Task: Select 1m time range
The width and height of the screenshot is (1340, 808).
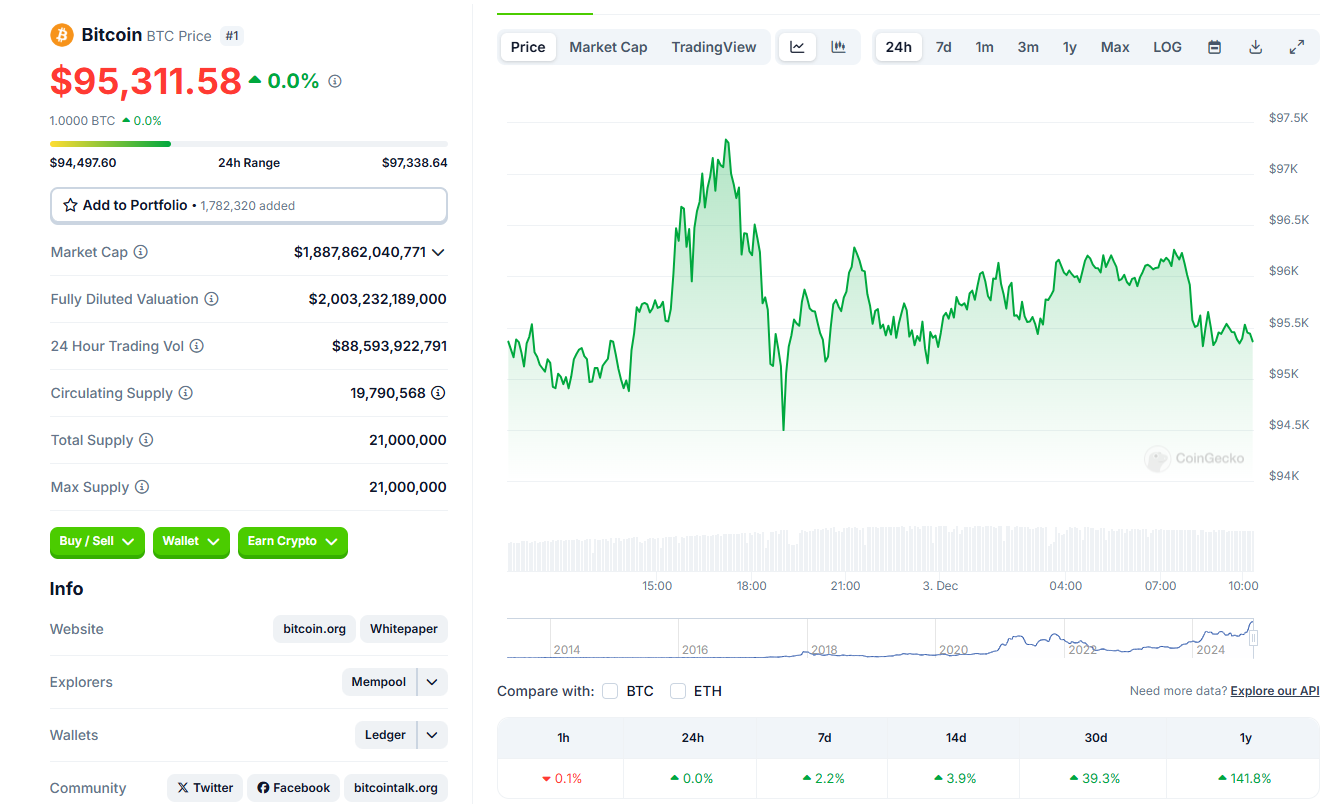Action: pos(985,47)
